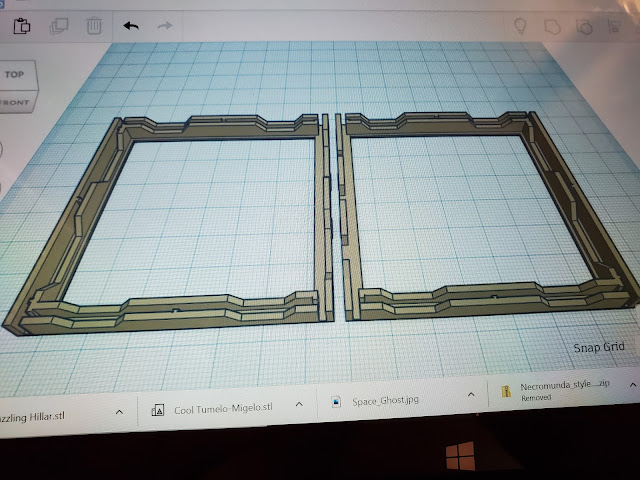The width and height of the screenshot is (640, 480).
Task: Undo the last action
Action: click(x=131, y=26)
